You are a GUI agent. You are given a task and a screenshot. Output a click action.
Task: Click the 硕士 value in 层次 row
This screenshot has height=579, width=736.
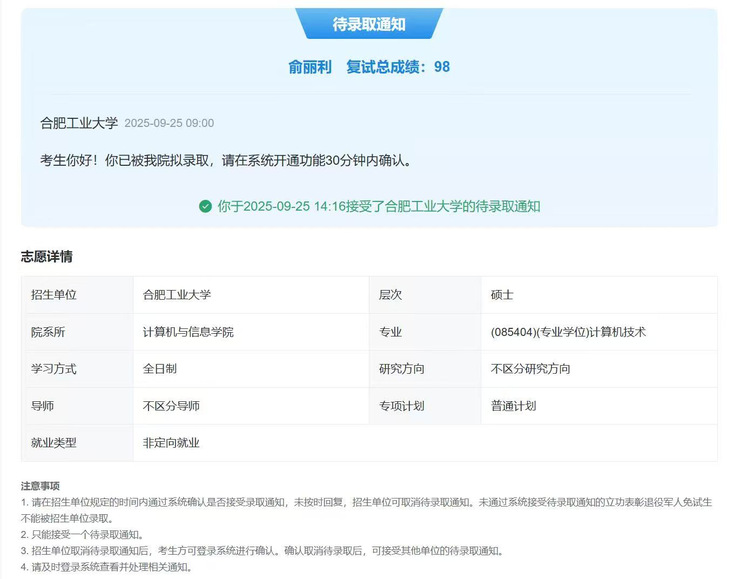tap(502, 295)
